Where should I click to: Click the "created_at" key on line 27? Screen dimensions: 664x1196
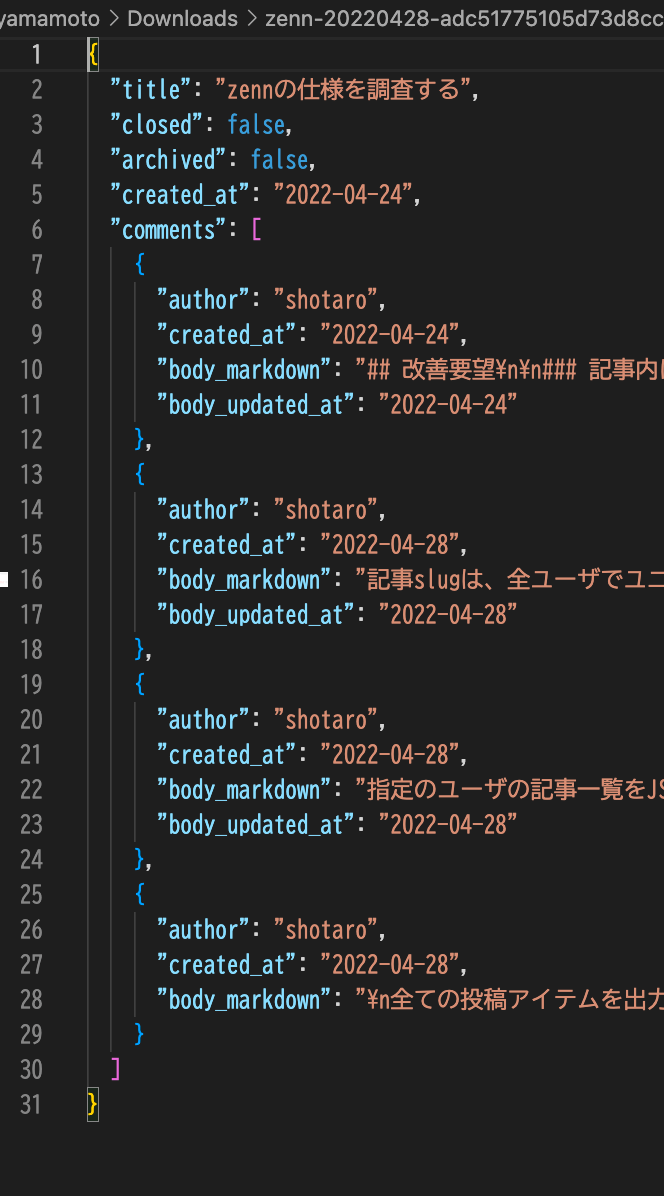pos(226,964)
